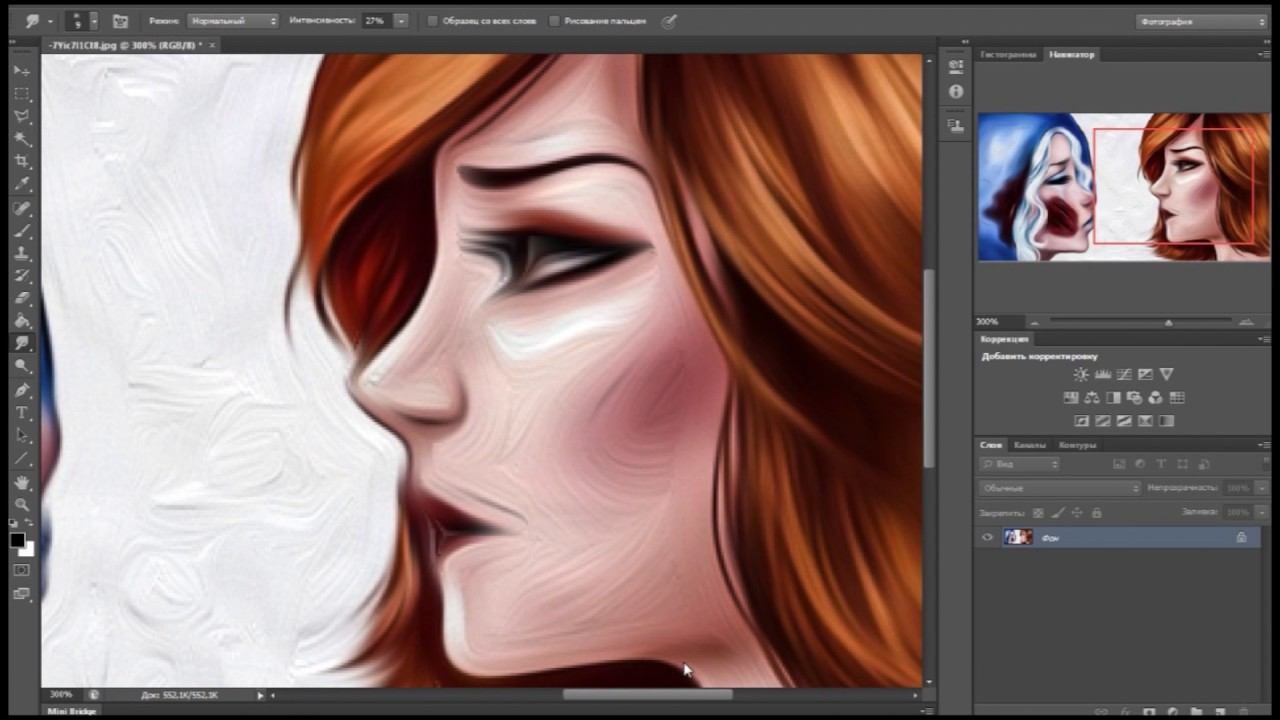This screenshot has height=720, width=1280.
Task: Click the Интенсивность value field
Action: (x=377, y=20)
